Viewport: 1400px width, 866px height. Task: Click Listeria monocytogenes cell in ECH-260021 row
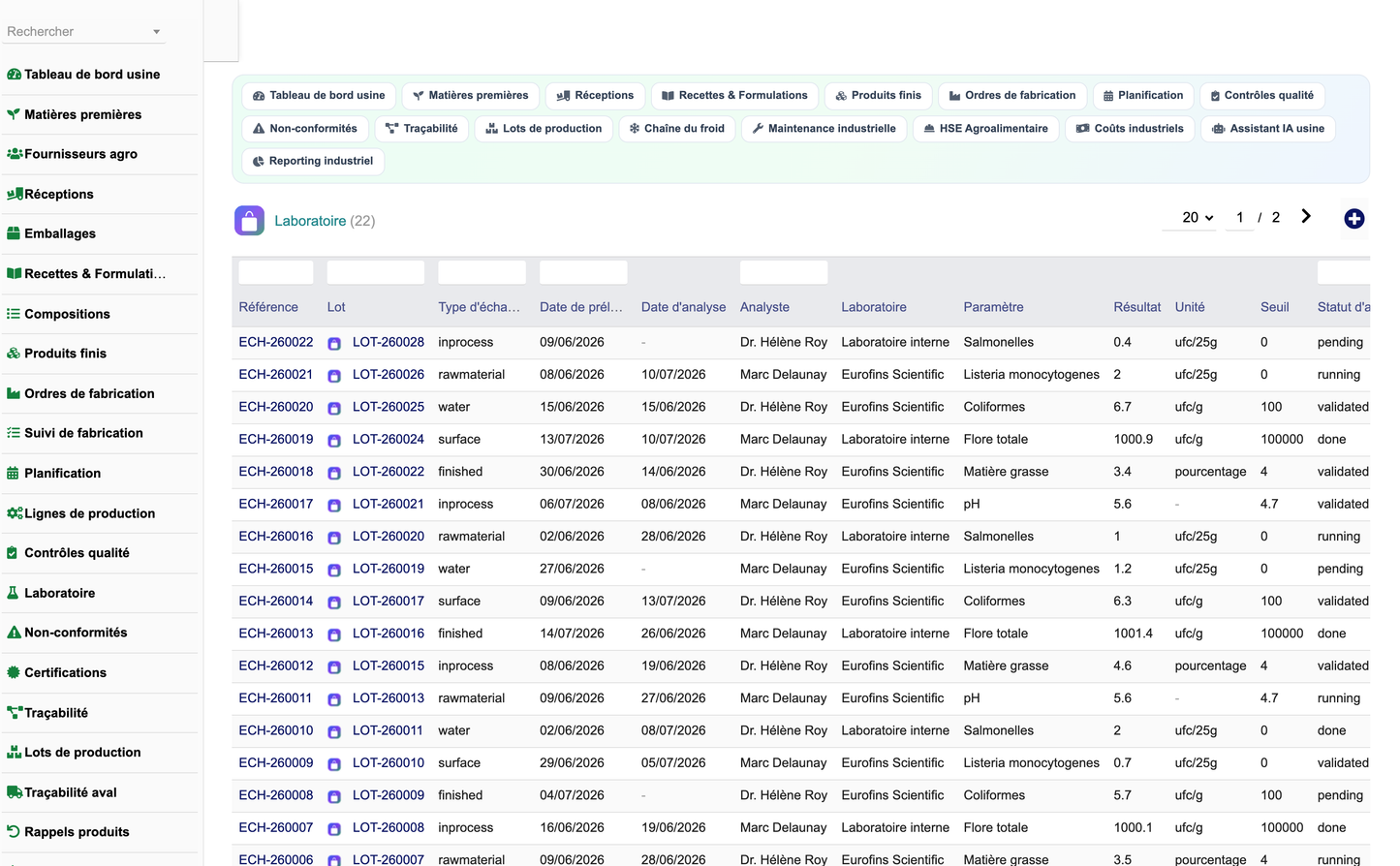[1031, 374]
